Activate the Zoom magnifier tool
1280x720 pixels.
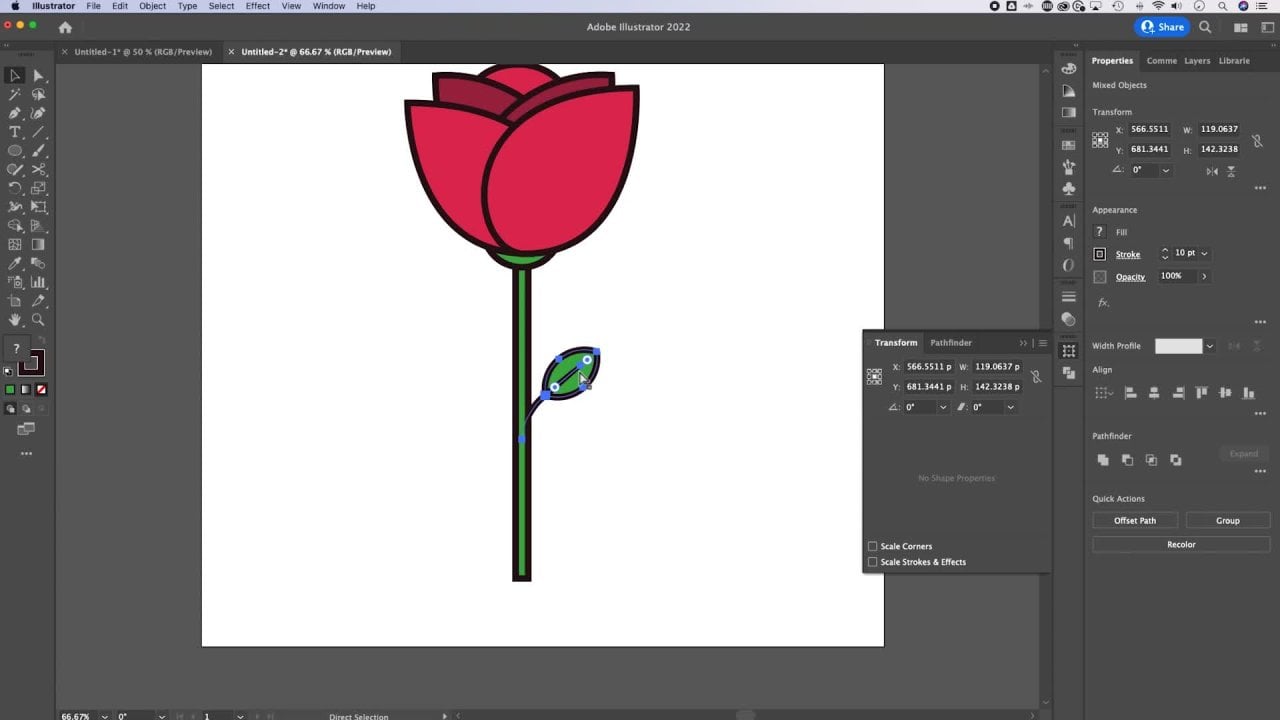click(x=38, y=320)
